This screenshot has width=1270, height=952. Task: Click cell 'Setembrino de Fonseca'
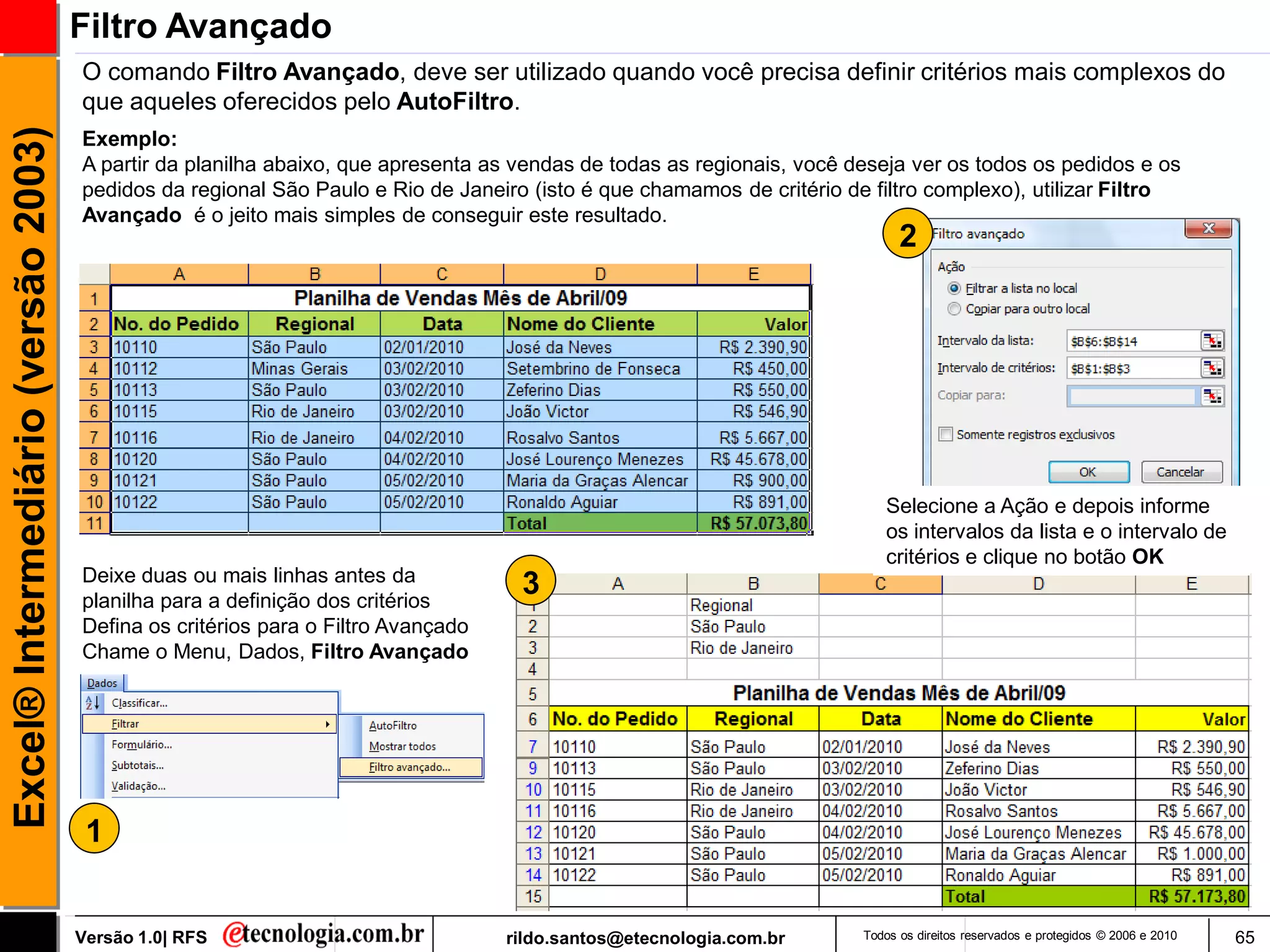tap(600, 369)
